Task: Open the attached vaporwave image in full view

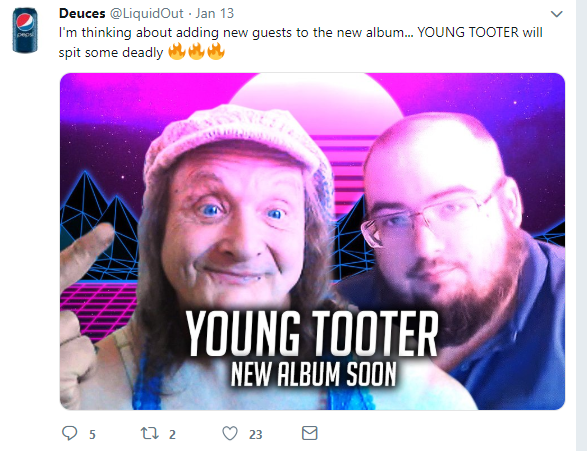Action: (312, 241)
